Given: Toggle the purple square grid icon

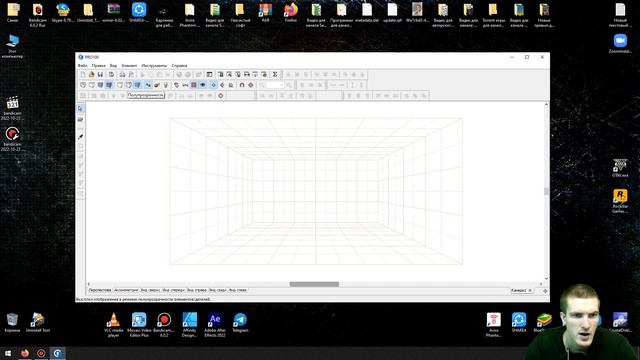Looking at the screenshot, I should pyautogui.click(x=193, y=85).
